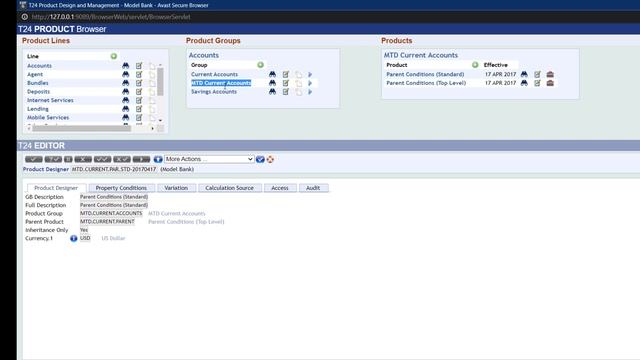View Parent Conditions (Top Level) with binoculars

tap(524, 83)
